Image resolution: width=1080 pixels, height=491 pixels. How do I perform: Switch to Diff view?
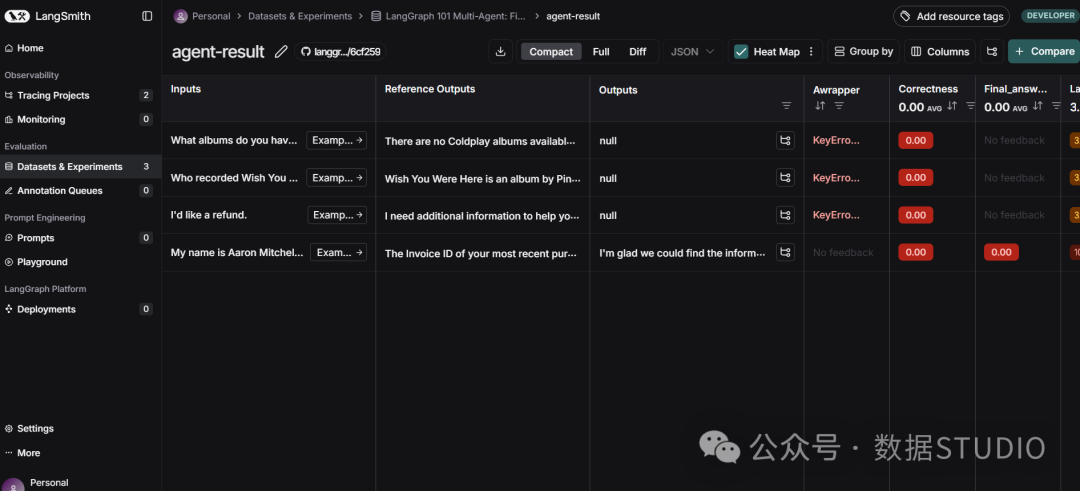tap(638, 52)
